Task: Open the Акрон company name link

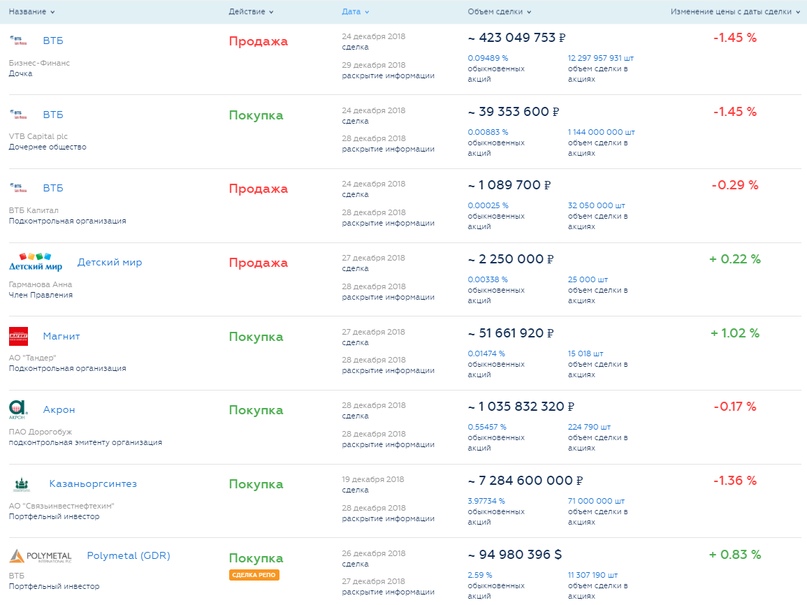Action: coord(59,410)
